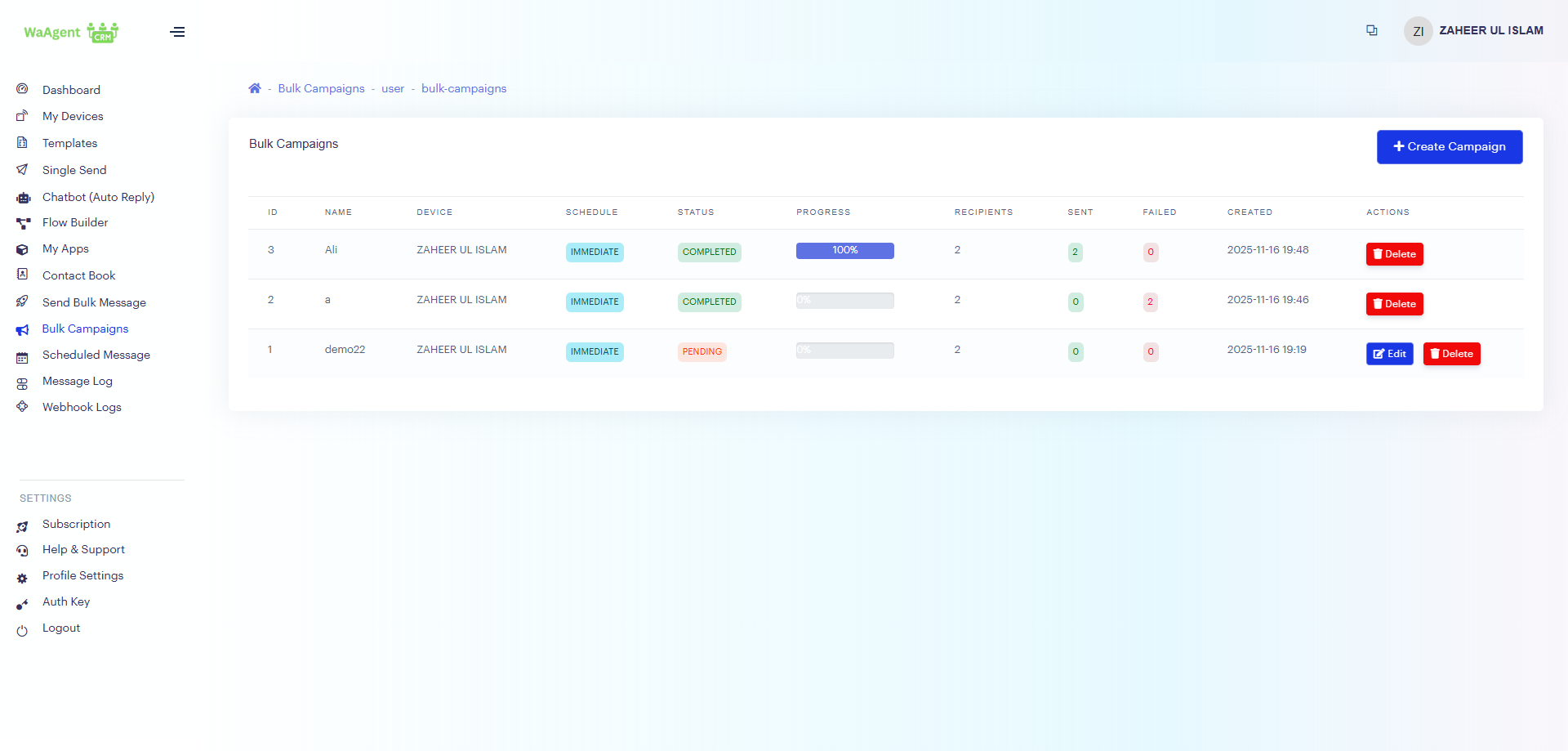Click the Flow Builder sidebar icon
Viewport: 1568px width, 751px height.
(x=23, y=223)
